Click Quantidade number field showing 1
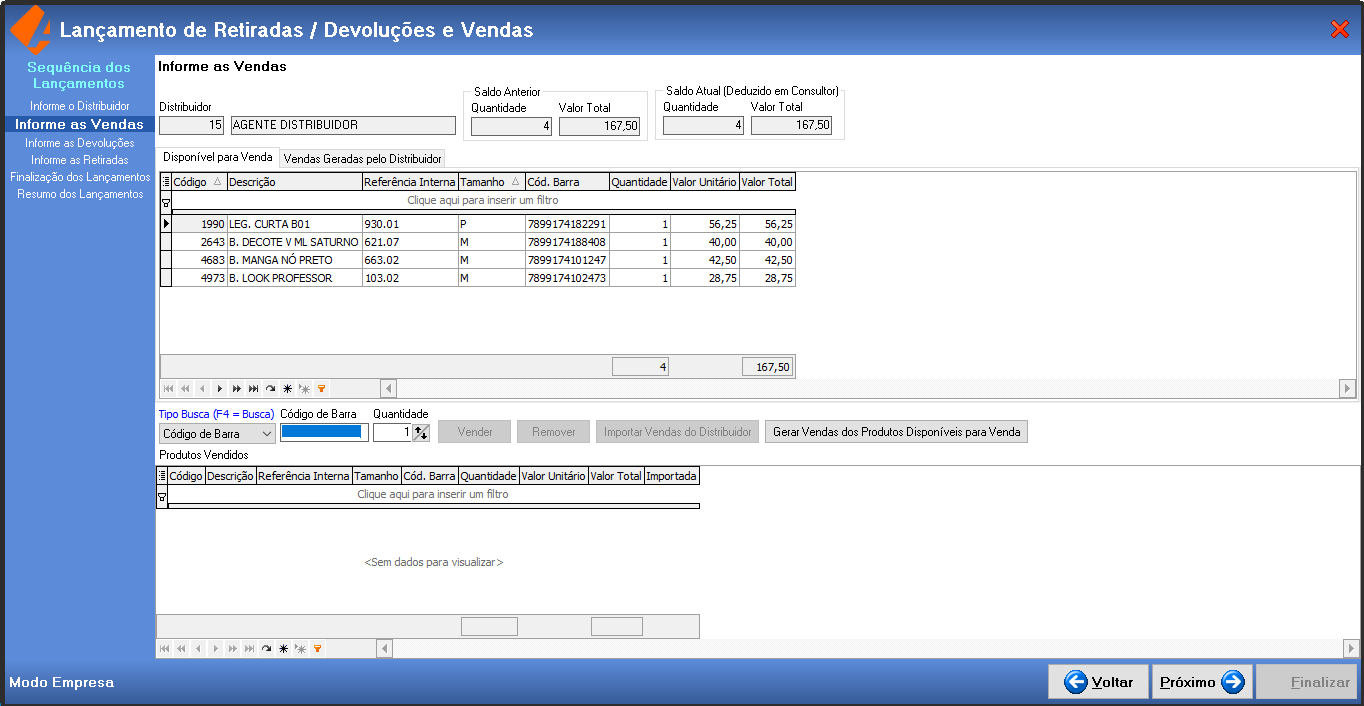 pyautogui.click(x=392, y=433)
